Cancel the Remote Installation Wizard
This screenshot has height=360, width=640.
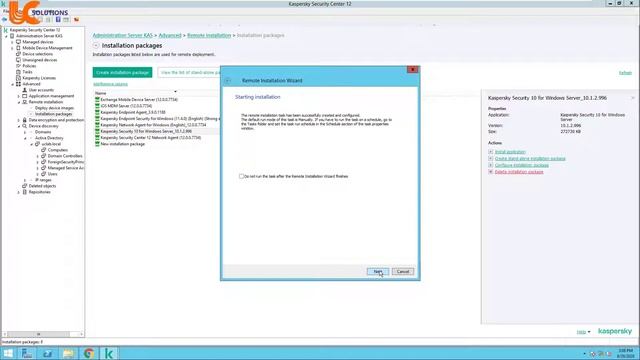(x=402, y=271)
